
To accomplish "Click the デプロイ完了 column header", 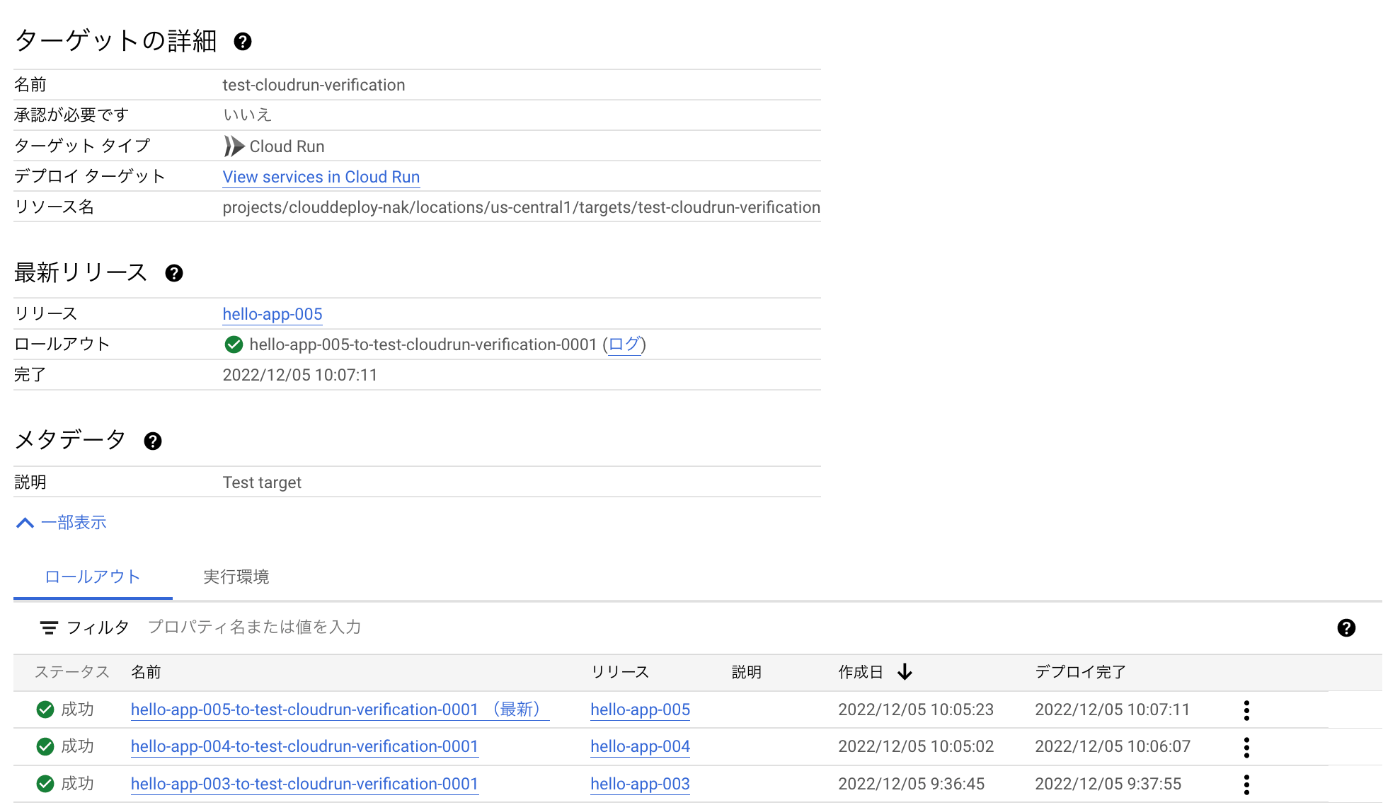I will (1081, 672).
